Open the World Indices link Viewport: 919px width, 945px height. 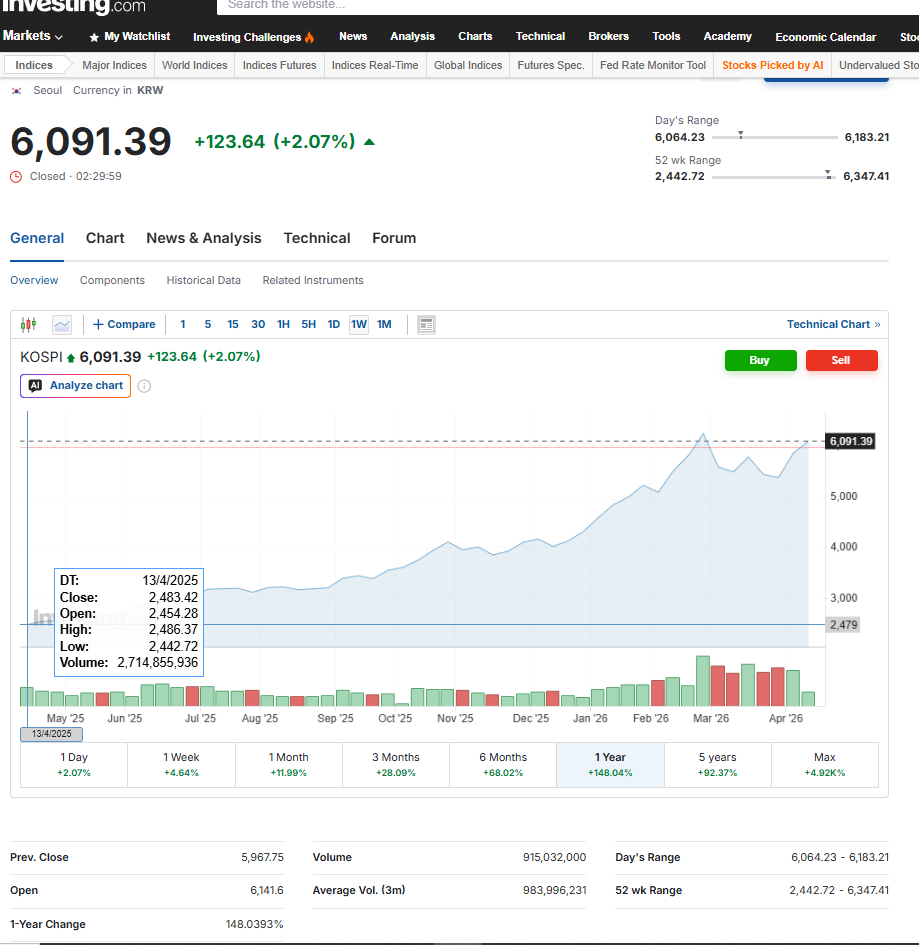tap(195, 65)
